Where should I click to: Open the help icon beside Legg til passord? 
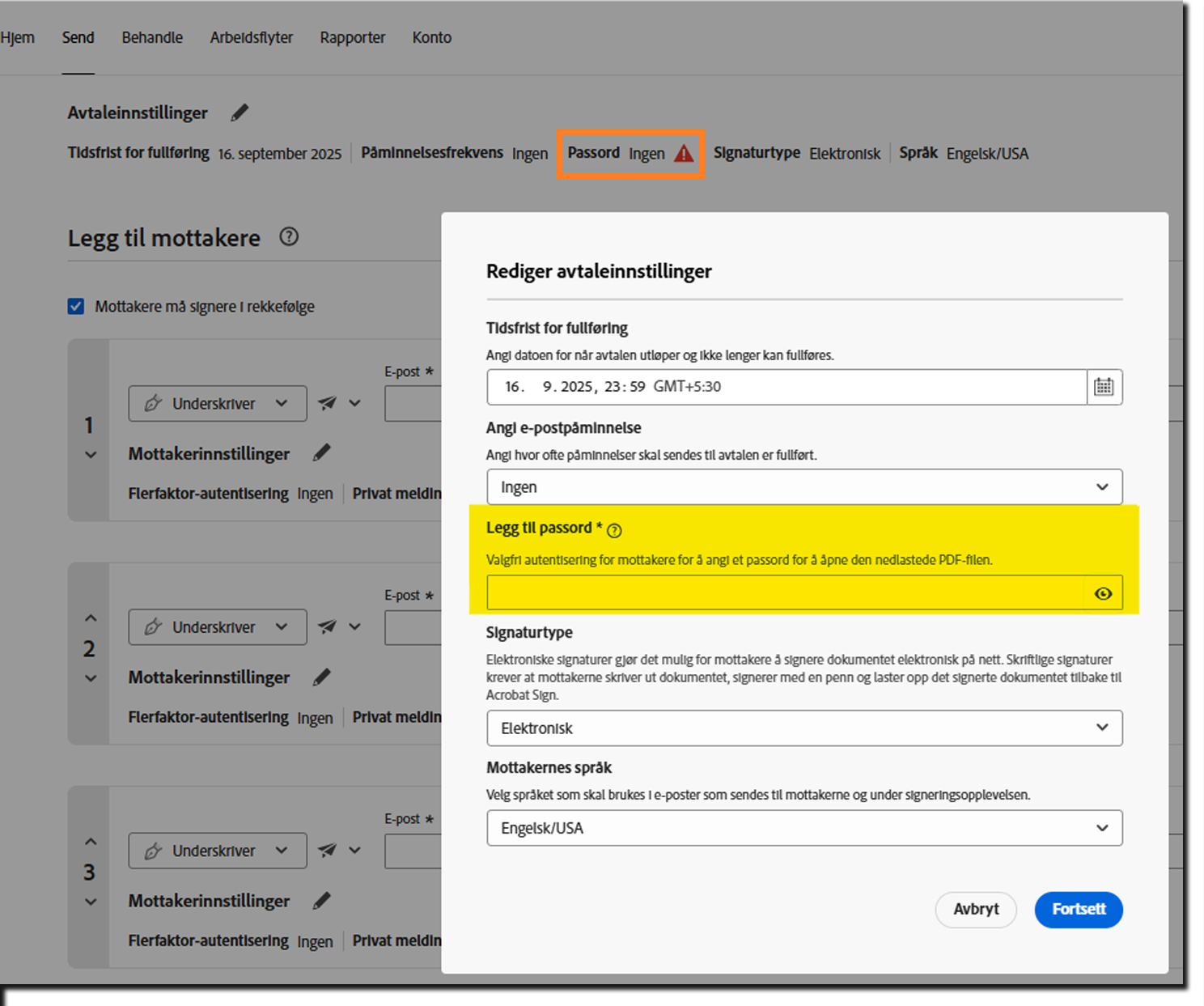tap(614, 530)
